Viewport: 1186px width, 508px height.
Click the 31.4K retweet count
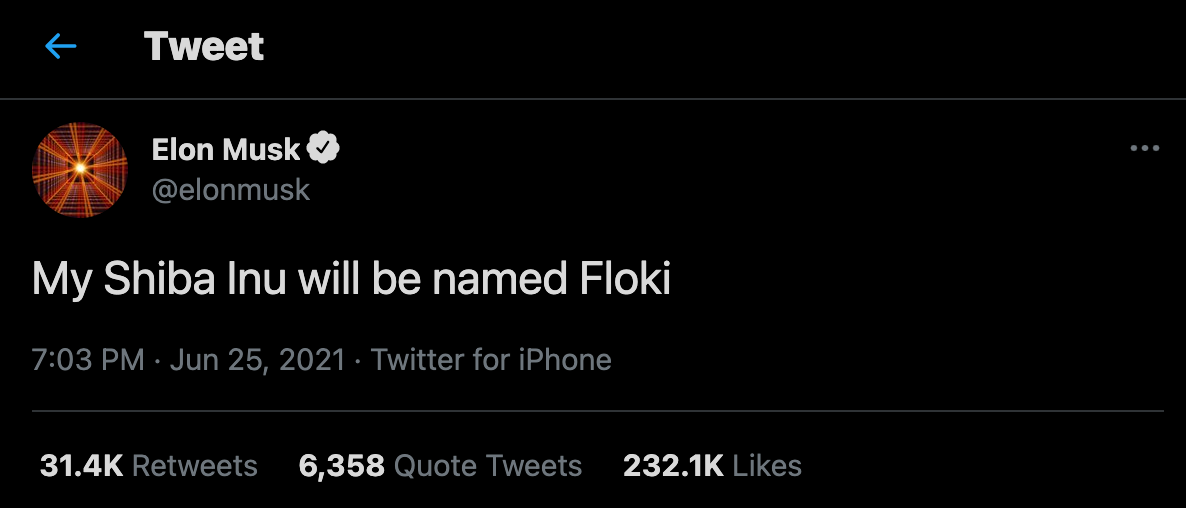81,465
